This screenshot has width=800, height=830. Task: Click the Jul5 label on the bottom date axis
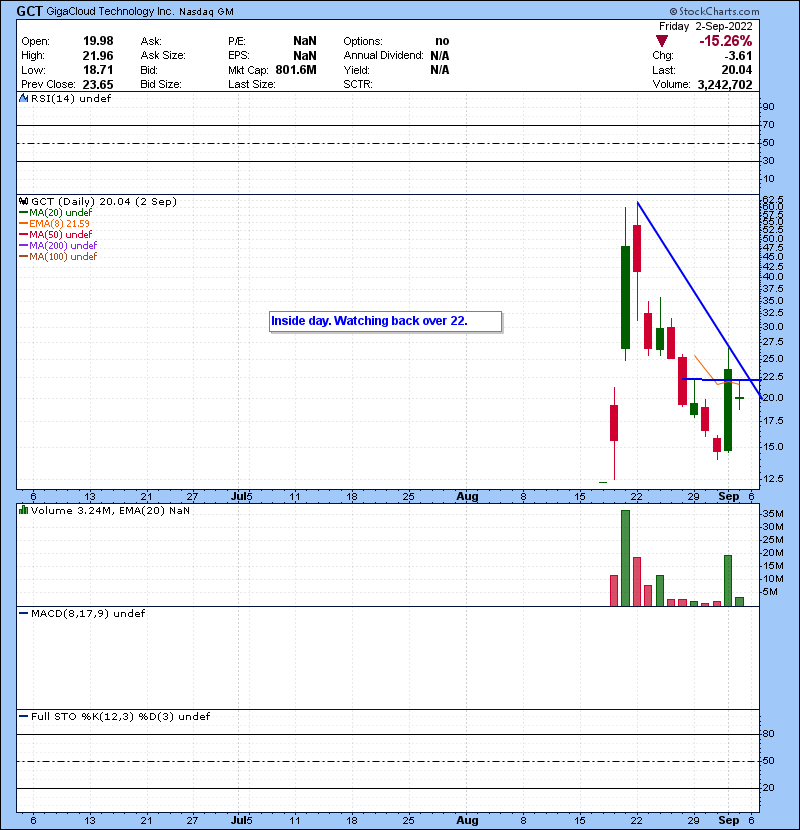[x=242, y=820]
